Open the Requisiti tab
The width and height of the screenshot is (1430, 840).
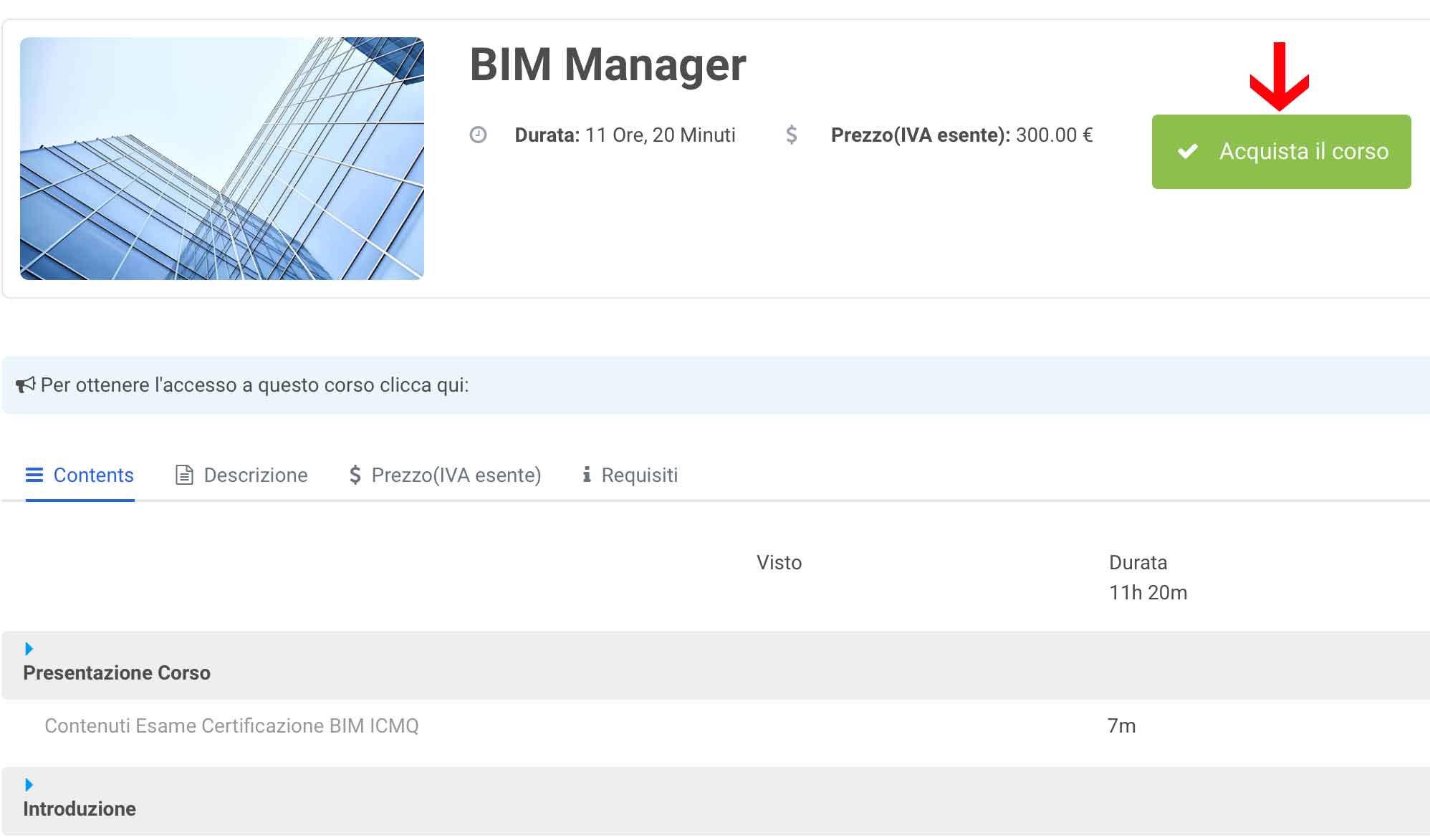tap(639, 475)
